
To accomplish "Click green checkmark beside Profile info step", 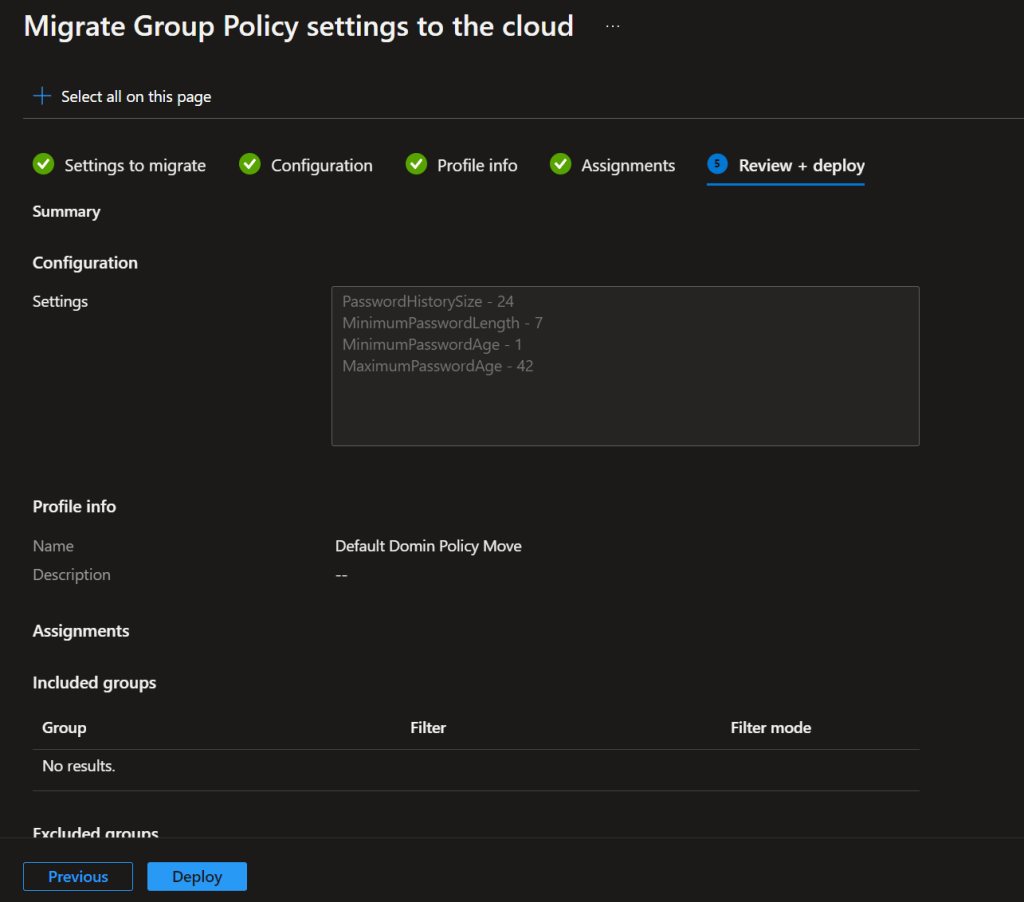I will point(416,164).
